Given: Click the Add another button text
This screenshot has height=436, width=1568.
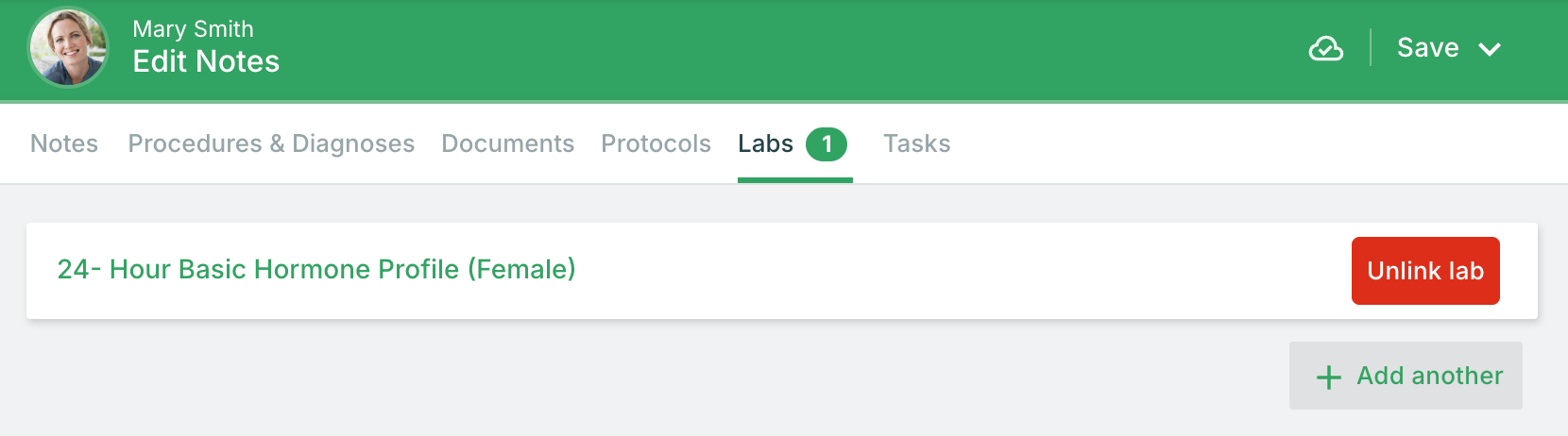Looking at the screenshot, I should (x=1430, y=376).
